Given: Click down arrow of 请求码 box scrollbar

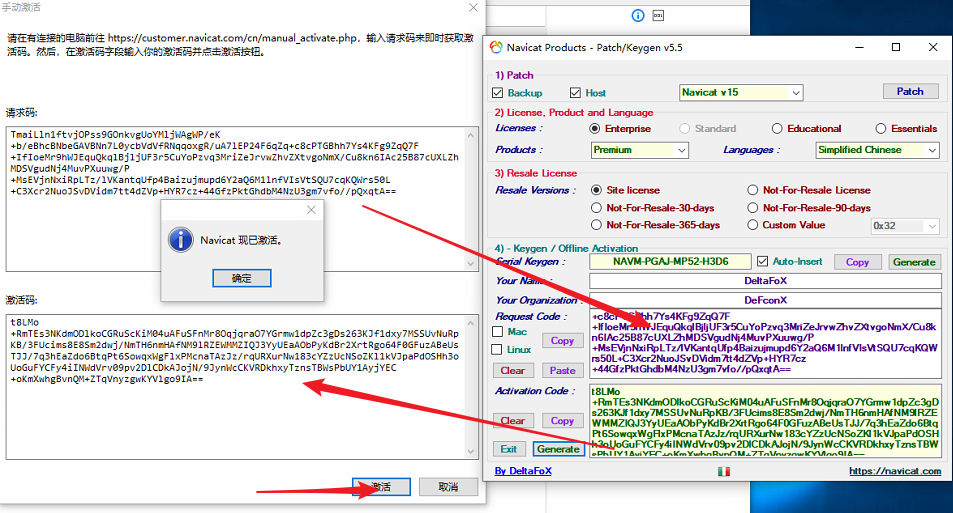Looking at the screenshot, I should [x=471, y=264].
